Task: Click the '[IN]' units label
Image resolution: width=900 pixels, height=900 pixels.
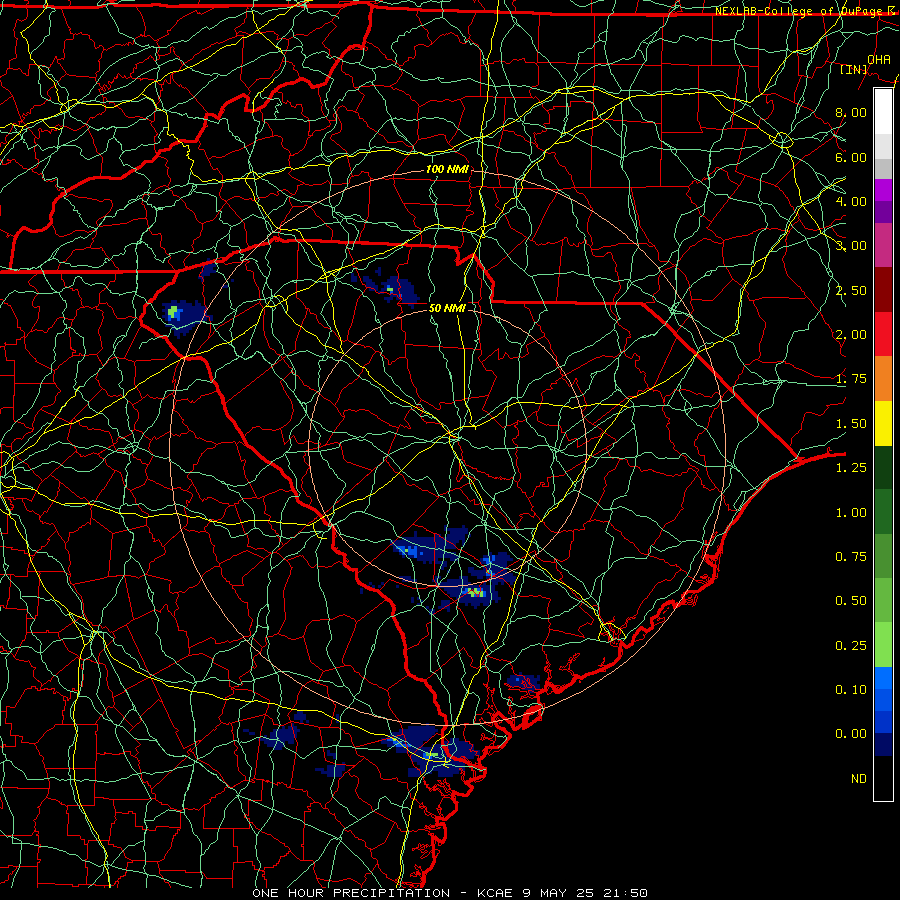Action: 854,69
